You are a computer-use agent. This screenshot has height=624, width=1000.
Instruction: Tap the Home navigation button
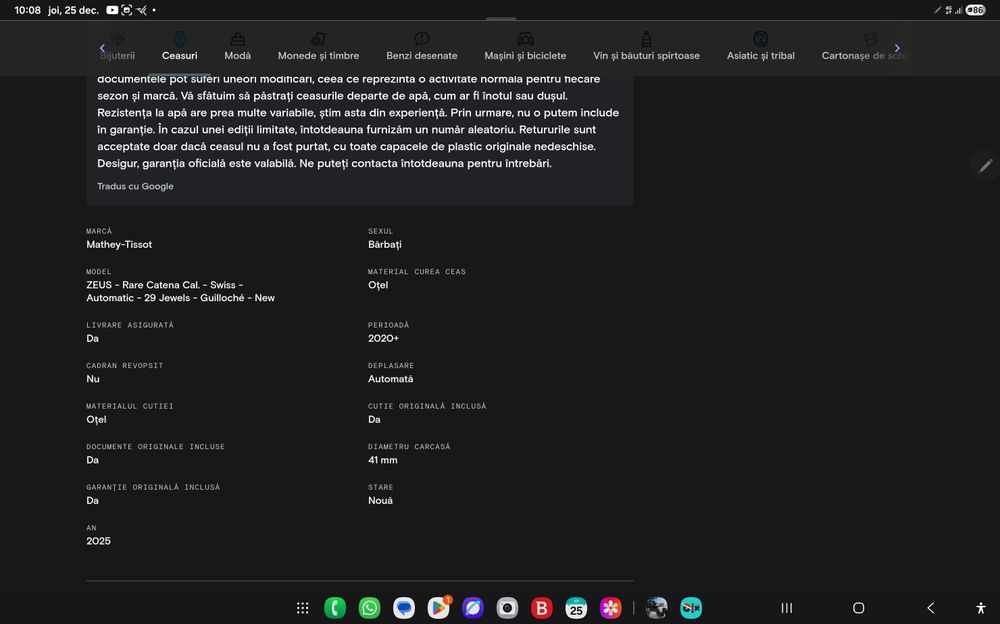[858, 608]
